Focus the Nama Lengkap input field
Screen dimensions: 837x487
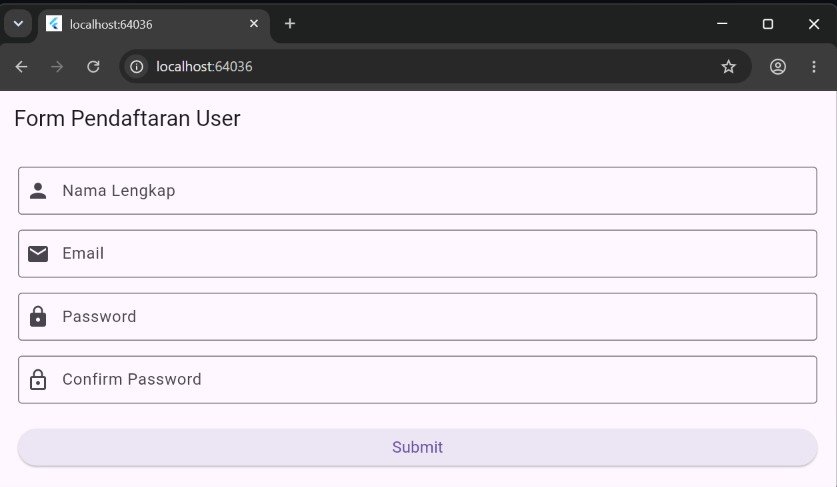[417, 191]
